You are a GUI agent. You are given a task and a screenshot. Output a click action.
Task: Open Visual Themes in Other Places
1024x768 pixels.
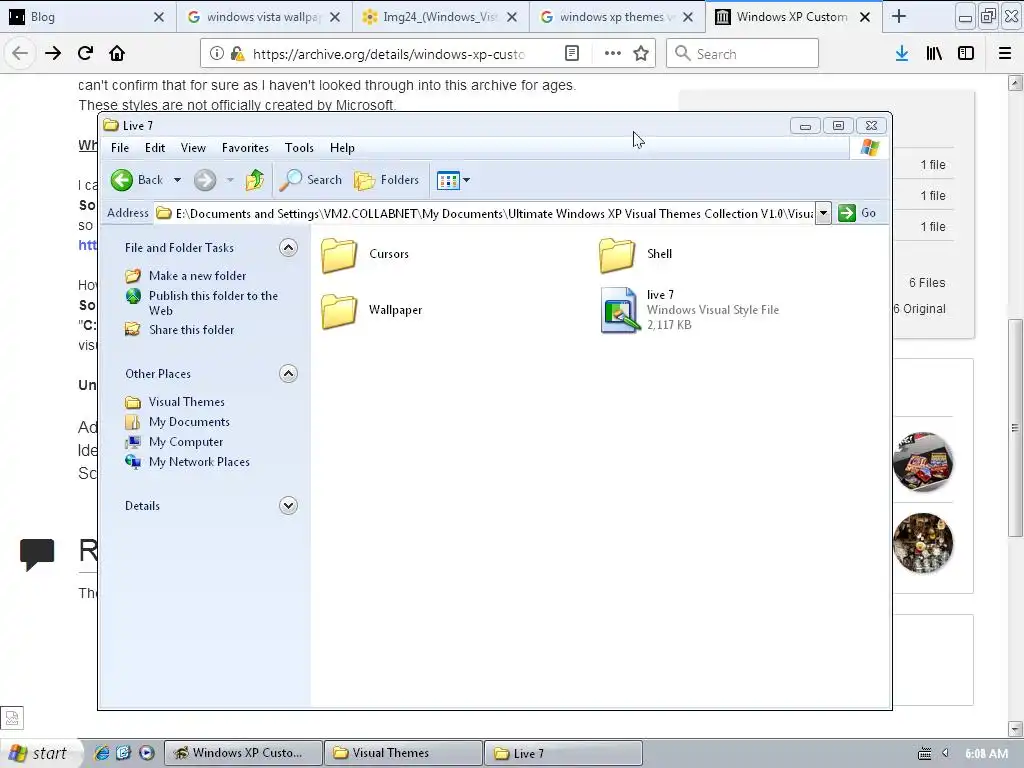click(x=186, y=402)
